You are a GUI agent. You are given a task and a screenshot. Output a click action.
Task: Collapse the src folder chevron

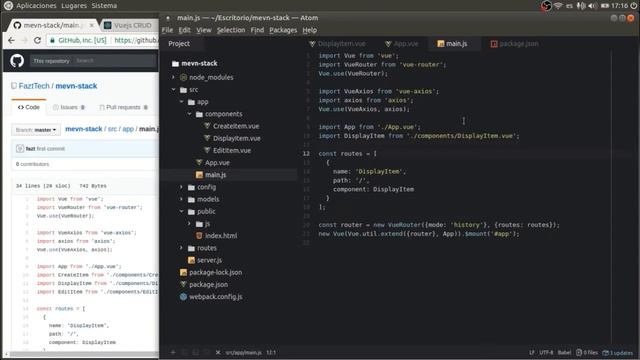pyautogui.click(x=173, y=89)
